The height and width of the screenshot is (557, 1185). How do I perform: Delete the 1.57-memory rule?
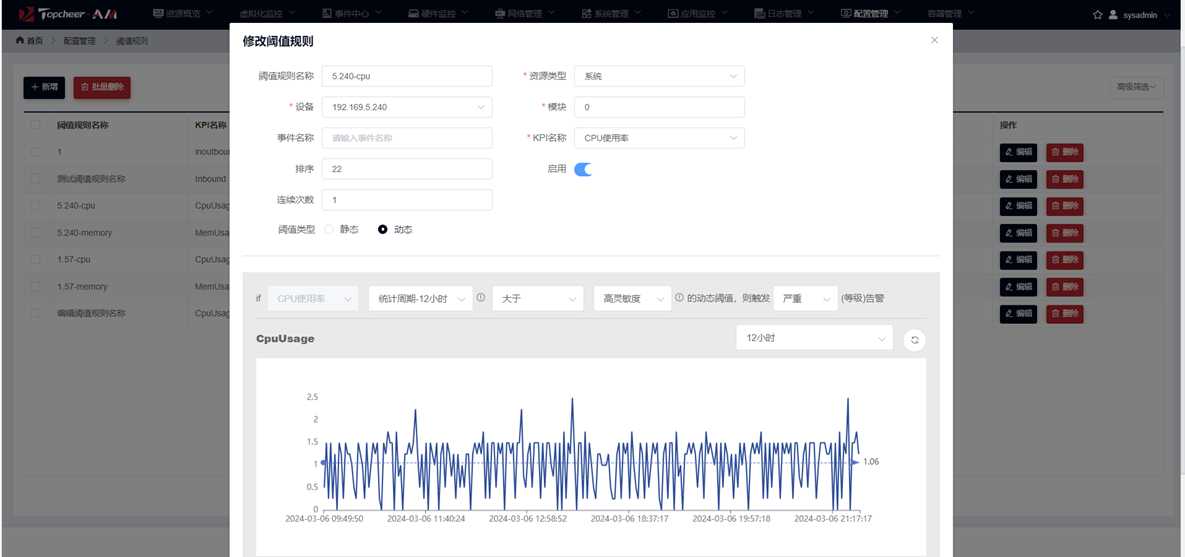[1065, 286]
